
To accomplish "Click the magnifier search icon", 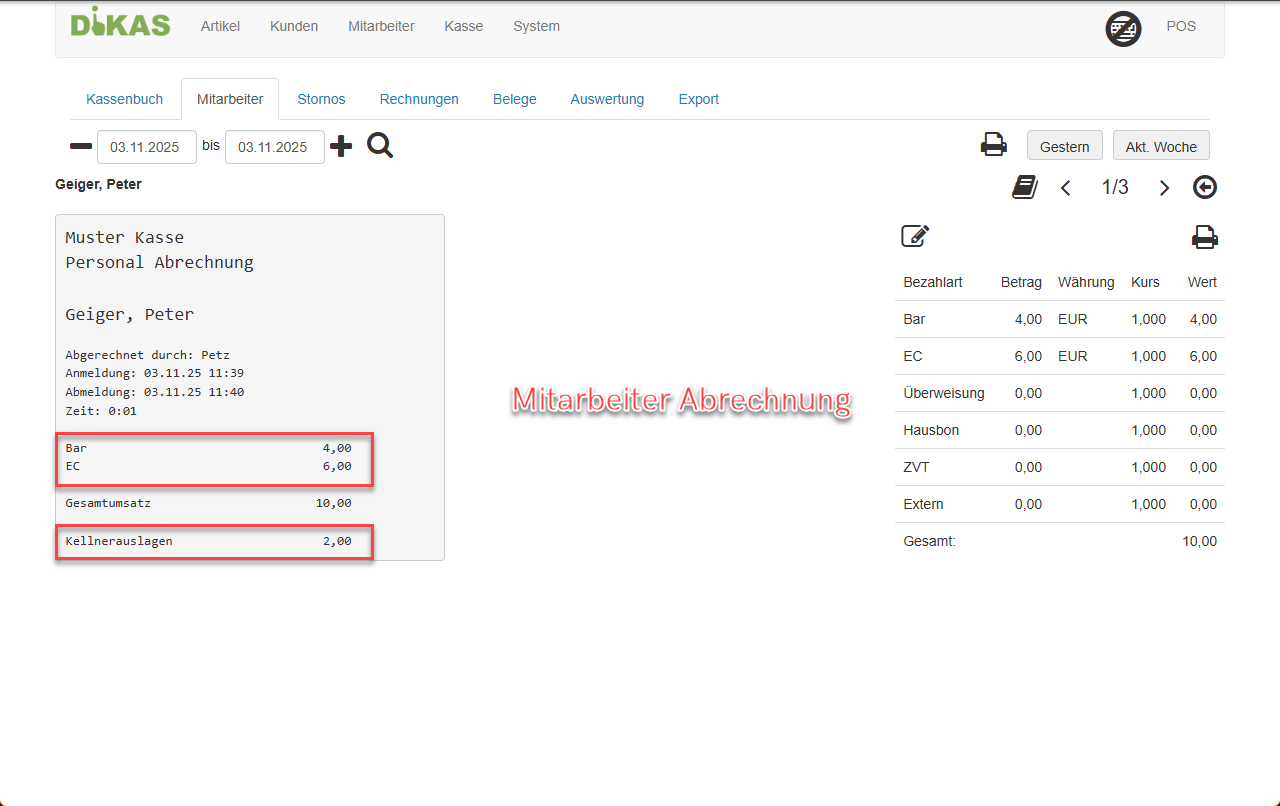I will click(x=380, y=146).
